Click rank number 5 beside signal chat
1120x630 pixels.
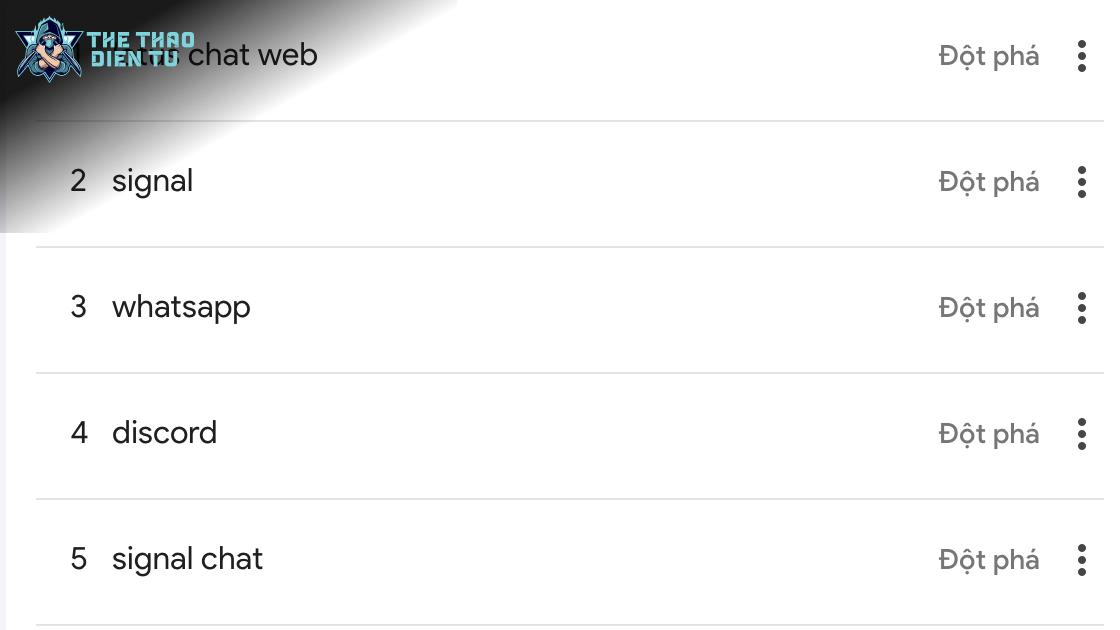point(78,559)
